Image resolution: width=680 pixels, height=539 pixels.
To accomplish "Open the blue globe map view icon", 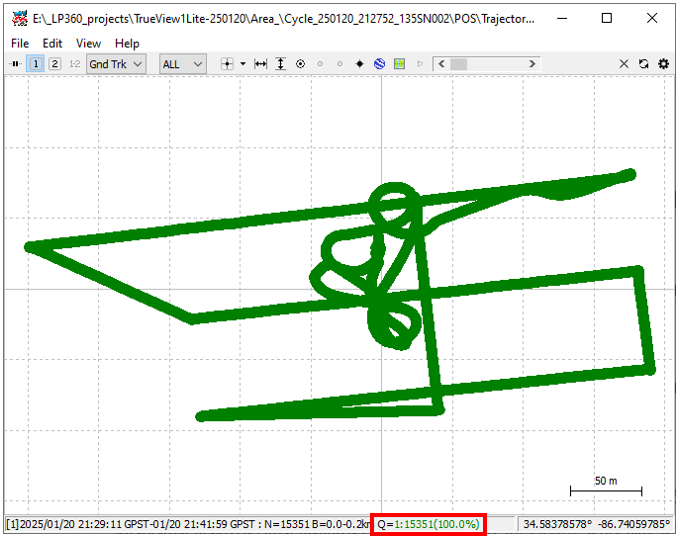I will pos(379,64).
